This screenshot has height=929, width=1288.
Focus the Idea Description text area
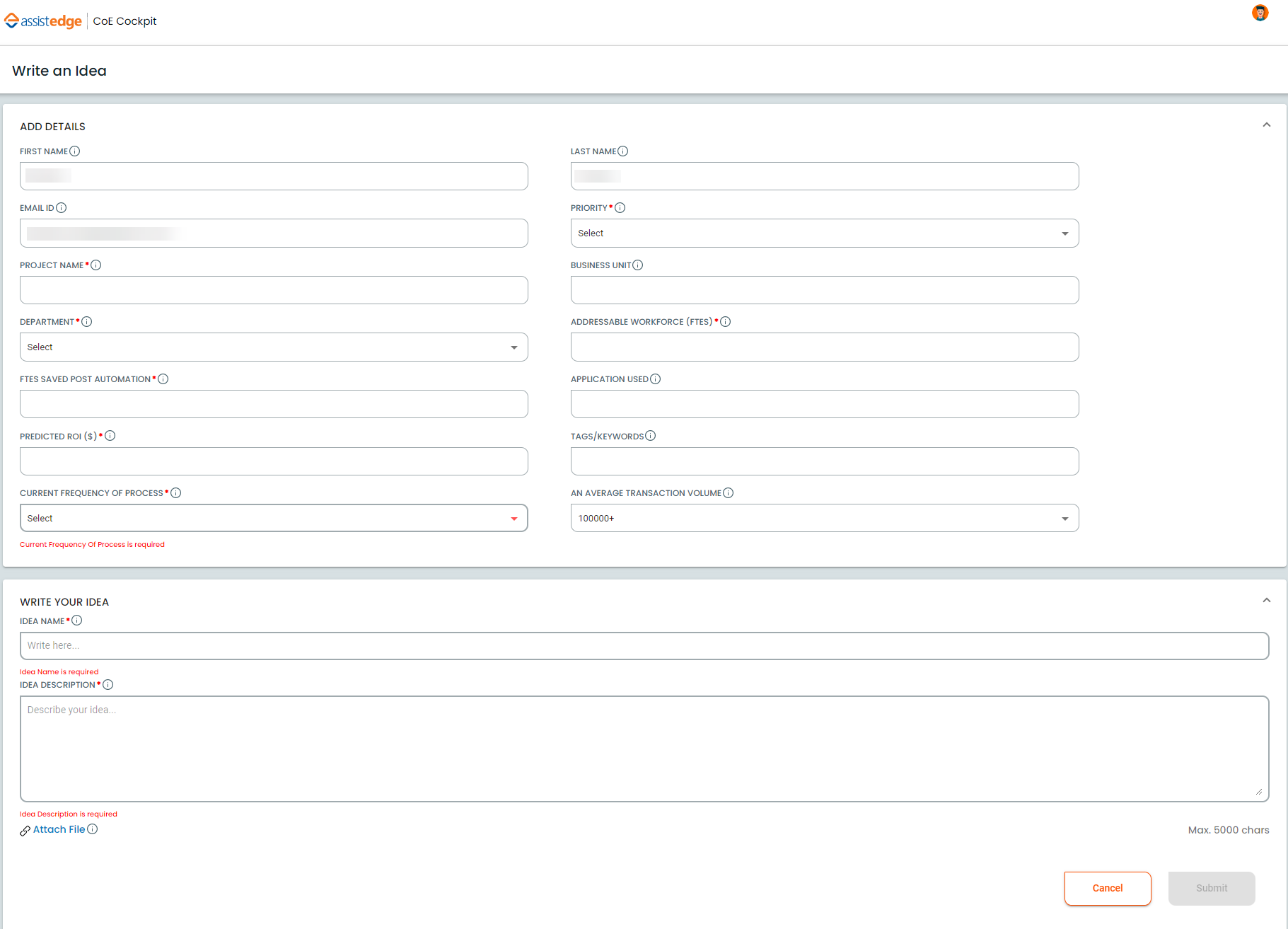(644, 749)
